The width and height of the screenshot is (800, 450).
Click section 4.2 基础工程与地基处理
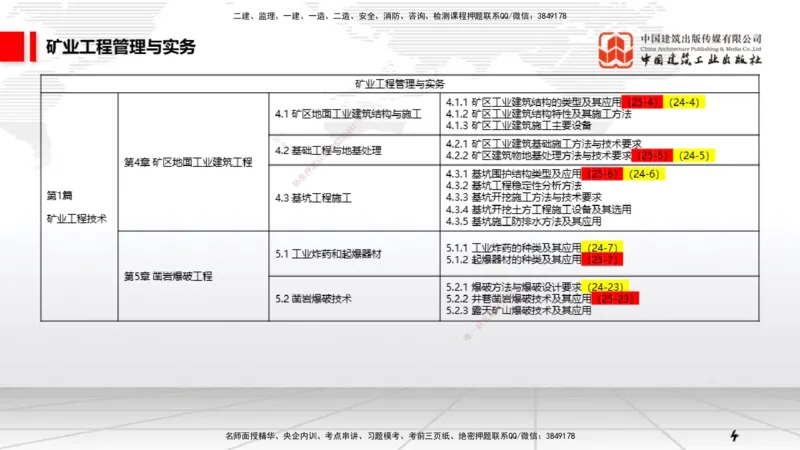(328, 151)
